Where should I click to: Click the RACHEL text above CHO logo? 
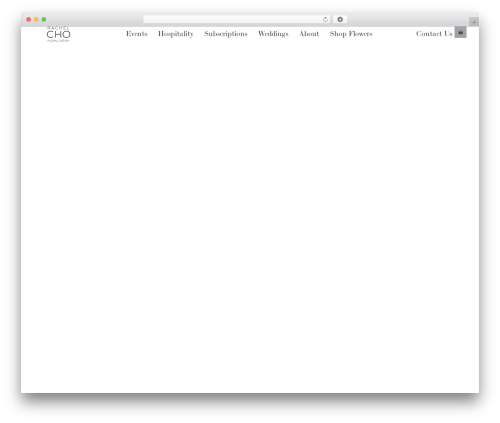point(58,28)
